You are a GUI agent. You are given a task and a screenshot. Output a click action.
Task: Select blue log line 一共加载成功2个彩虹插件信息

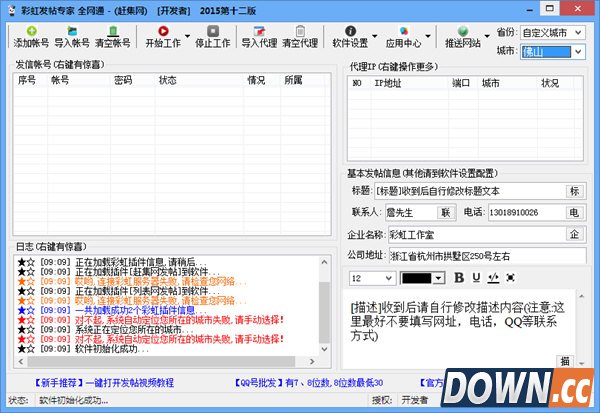click(x=111, y=310)
